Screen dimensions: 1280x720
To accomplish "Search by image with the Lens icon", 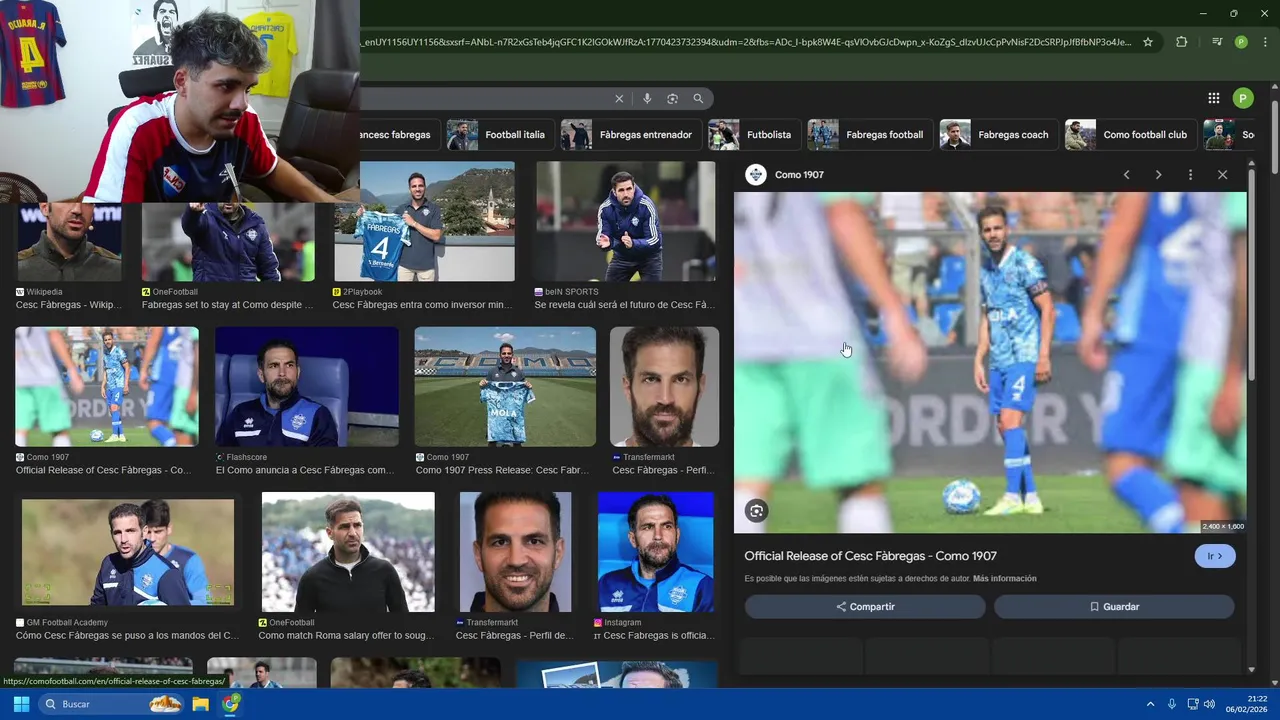I will pos(672,98).
